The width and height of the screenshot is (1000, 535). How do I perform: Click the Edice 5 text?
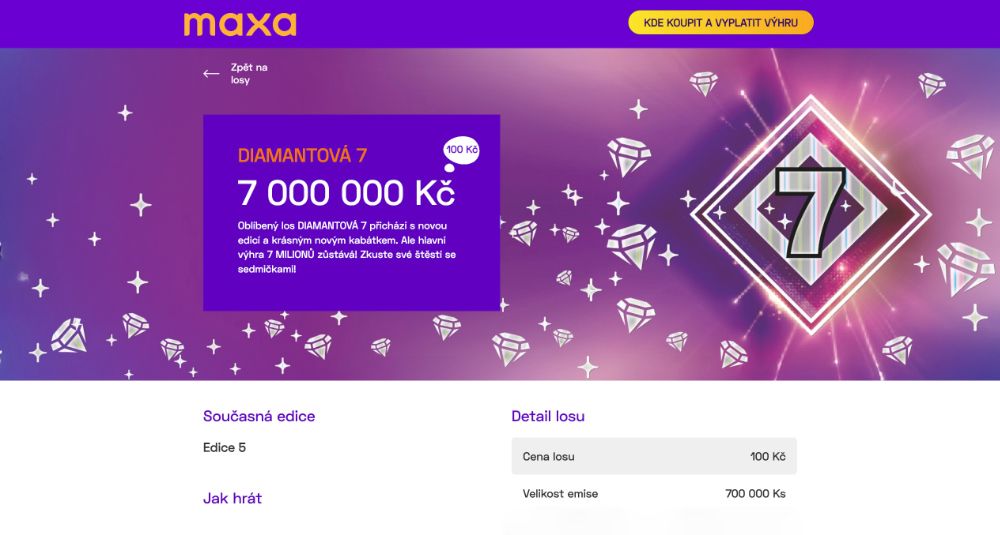click(x=225, y=447)
